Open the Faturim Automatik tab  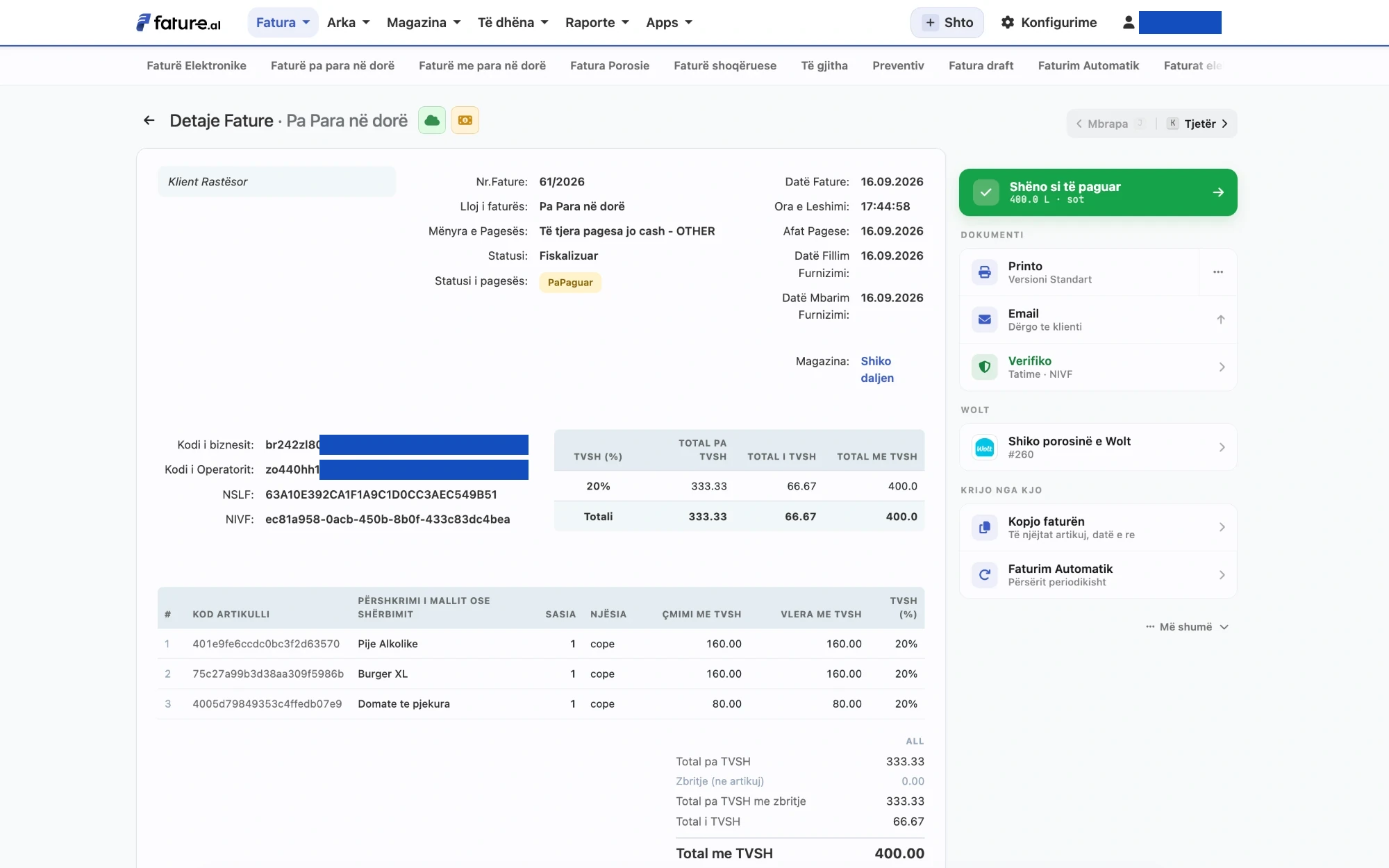[1088, 65]
